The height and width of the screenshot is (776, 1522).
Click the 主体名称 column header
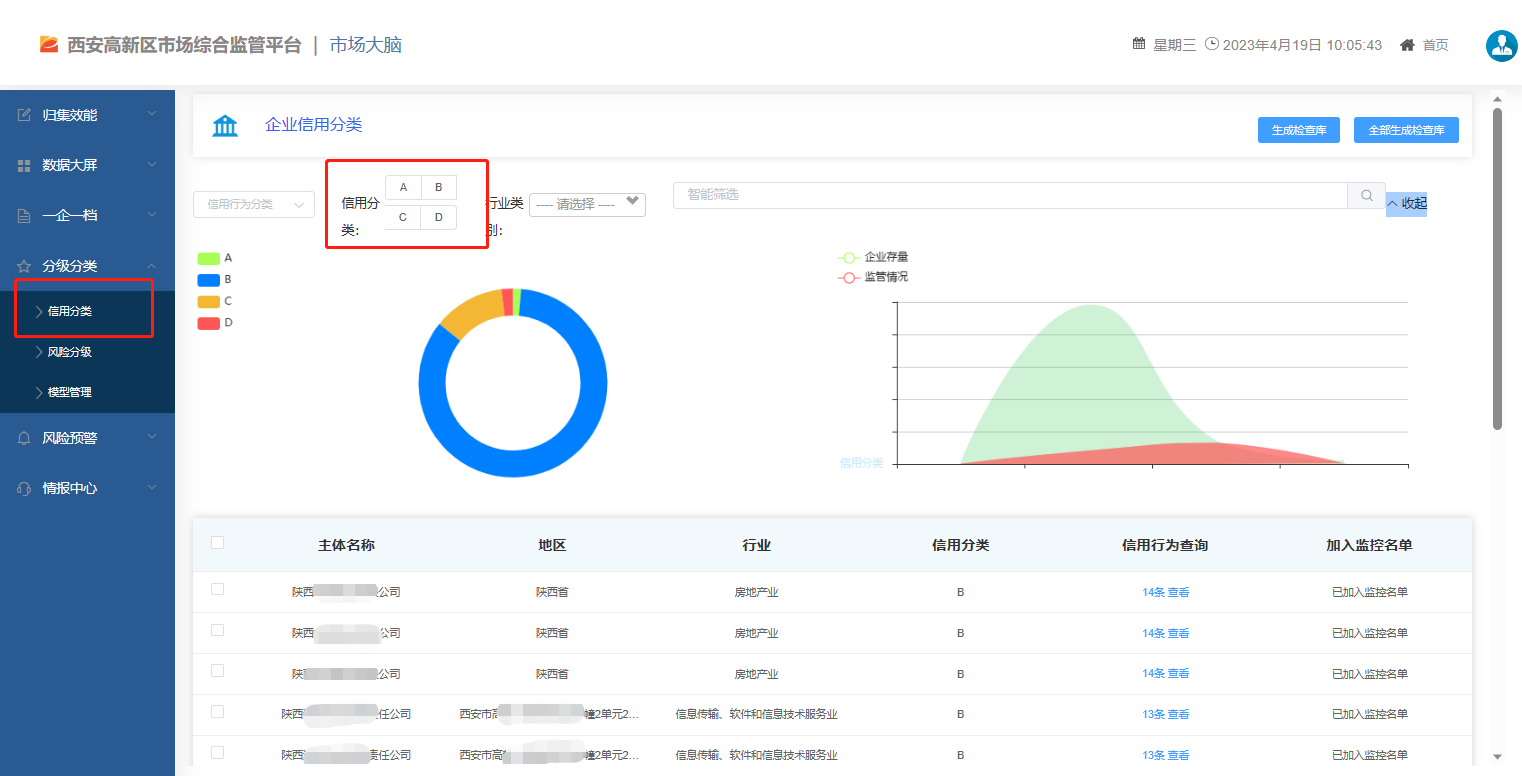[346, 545]
